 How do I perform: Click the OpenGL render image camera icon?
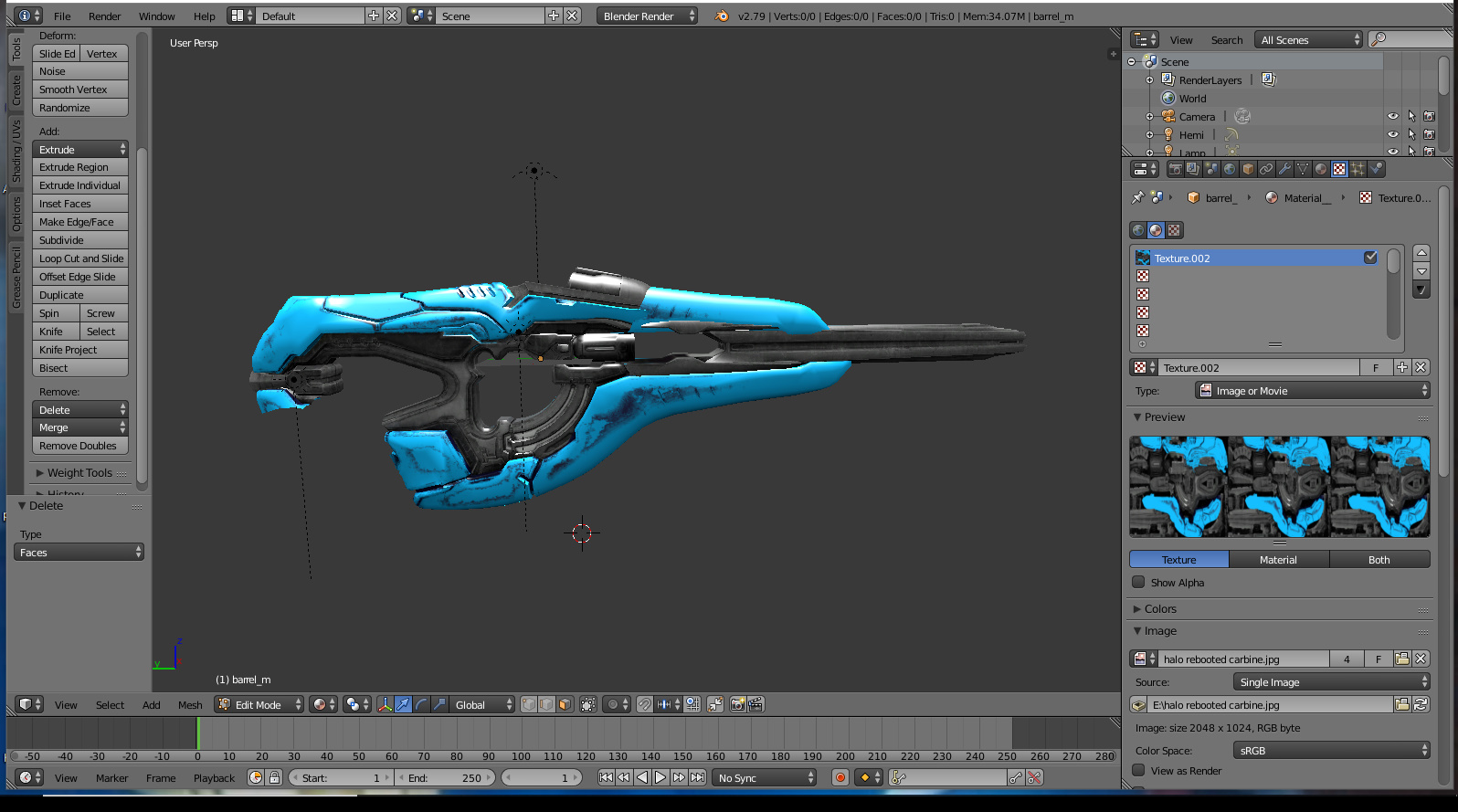point(737,704)
